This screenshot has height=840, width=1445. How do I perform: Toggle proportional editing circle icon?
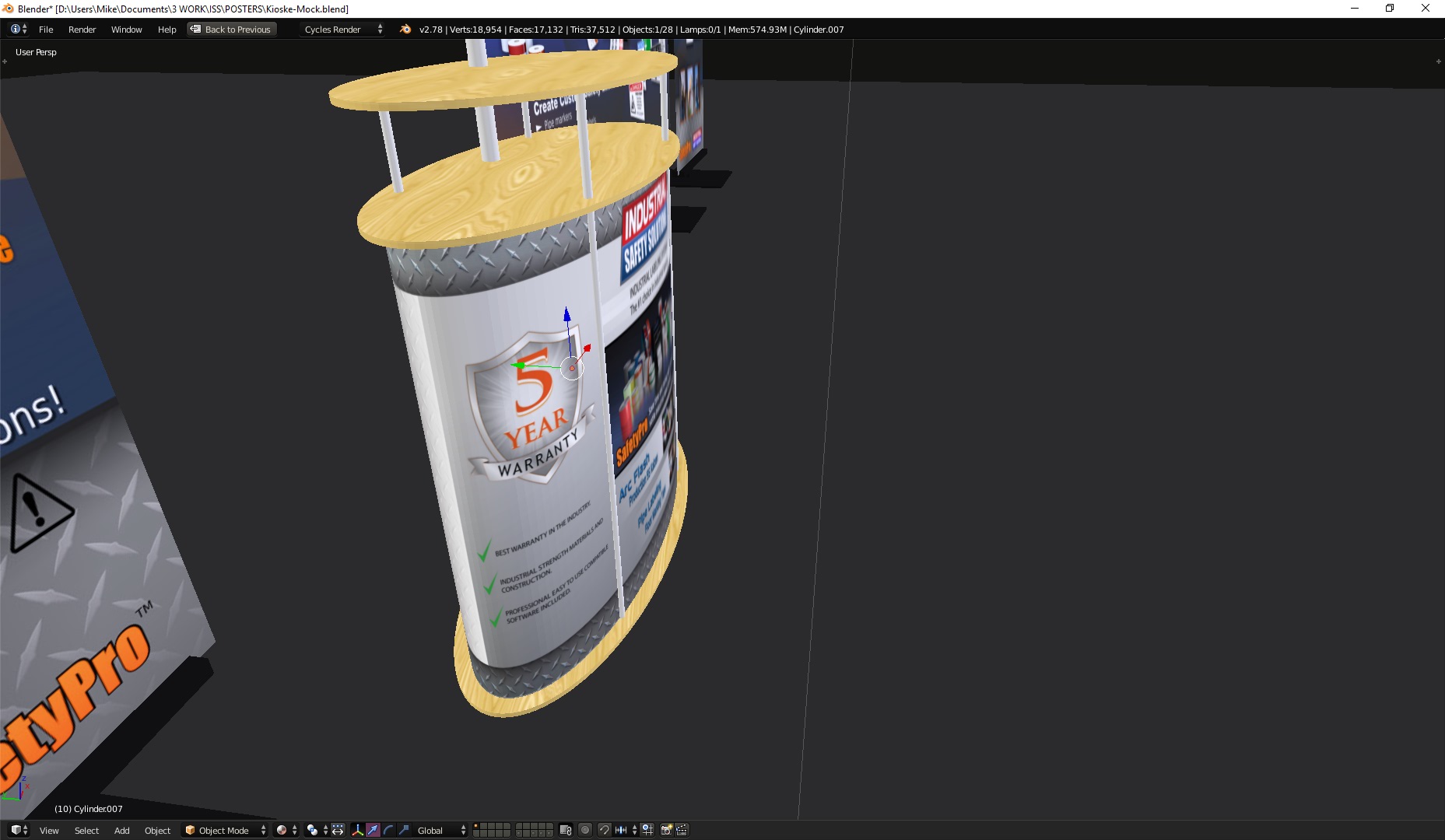coord(585,831)
